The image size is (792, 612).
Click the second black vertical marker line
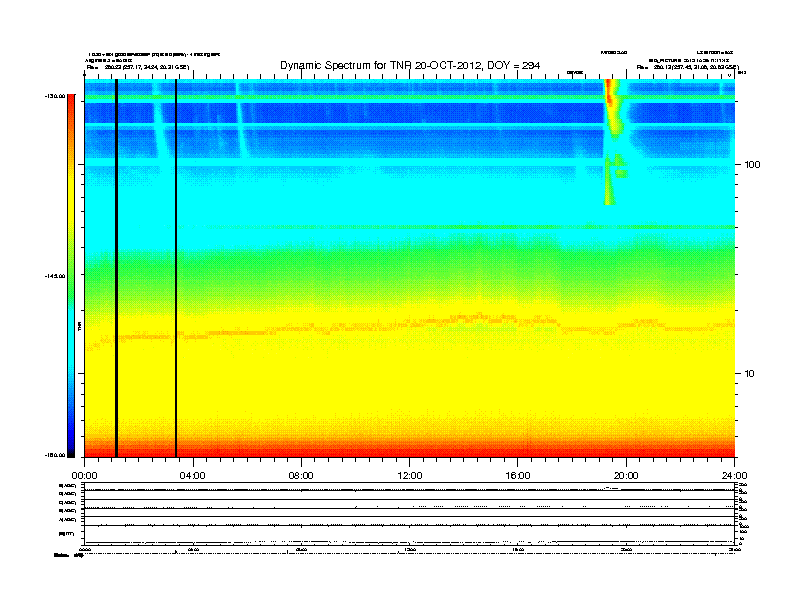pos(176,268)
